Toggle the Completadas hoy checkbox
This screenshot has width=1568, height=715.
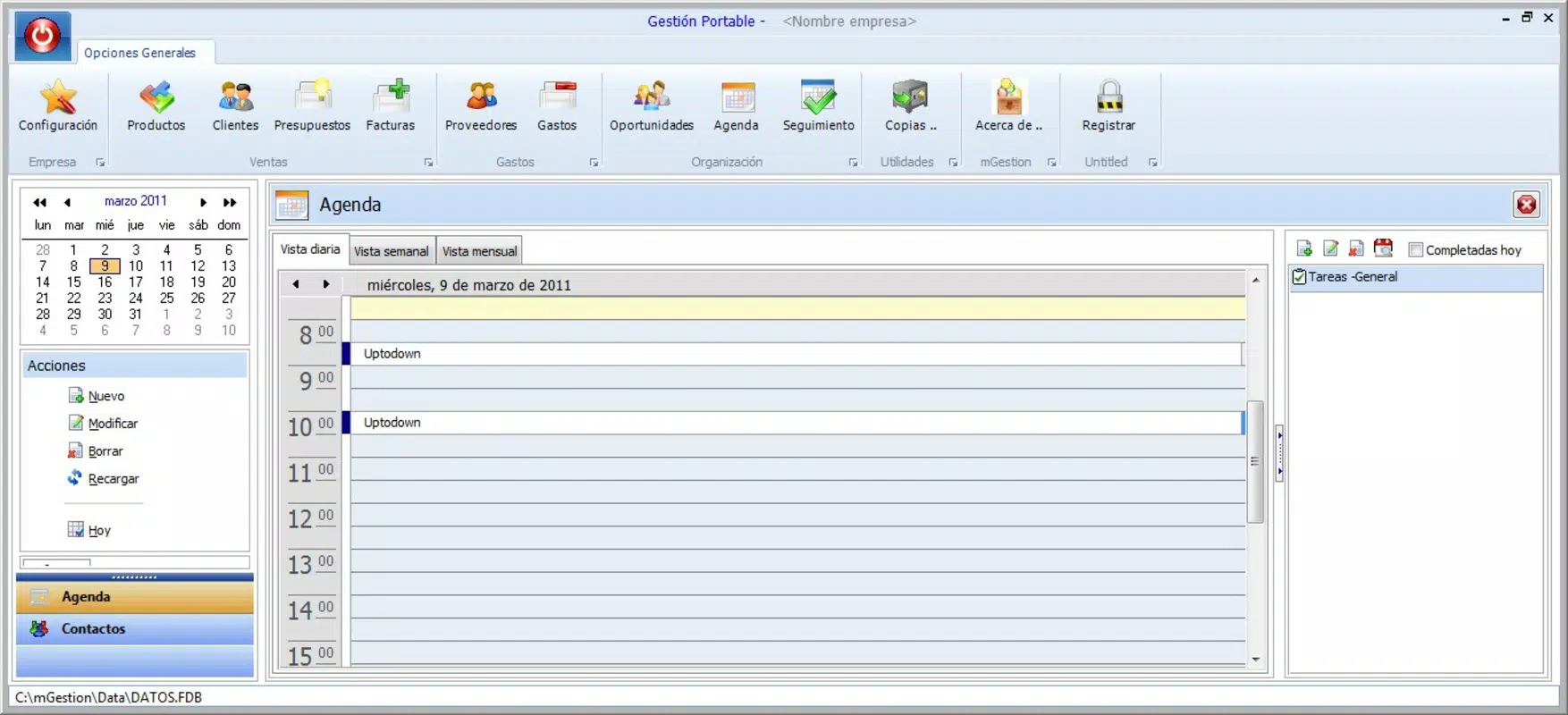(x=1415, y=250)
